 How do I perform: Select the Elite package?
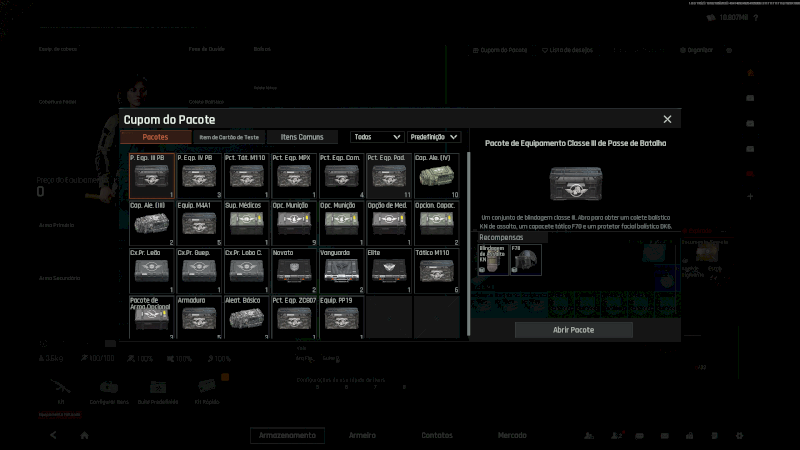389,270
